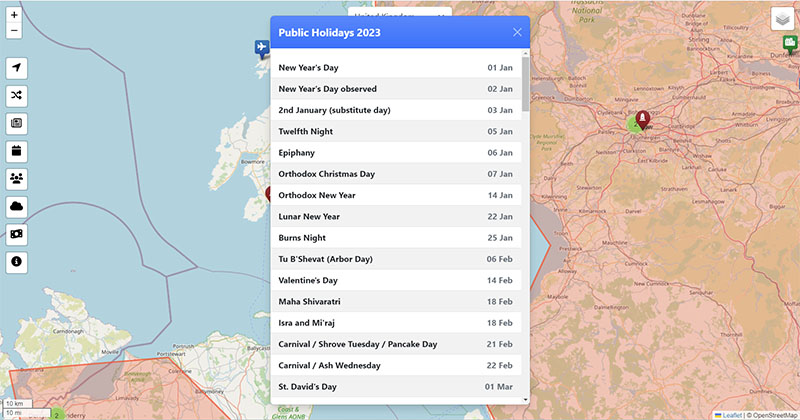Open the map layers control

coord(782,19)
